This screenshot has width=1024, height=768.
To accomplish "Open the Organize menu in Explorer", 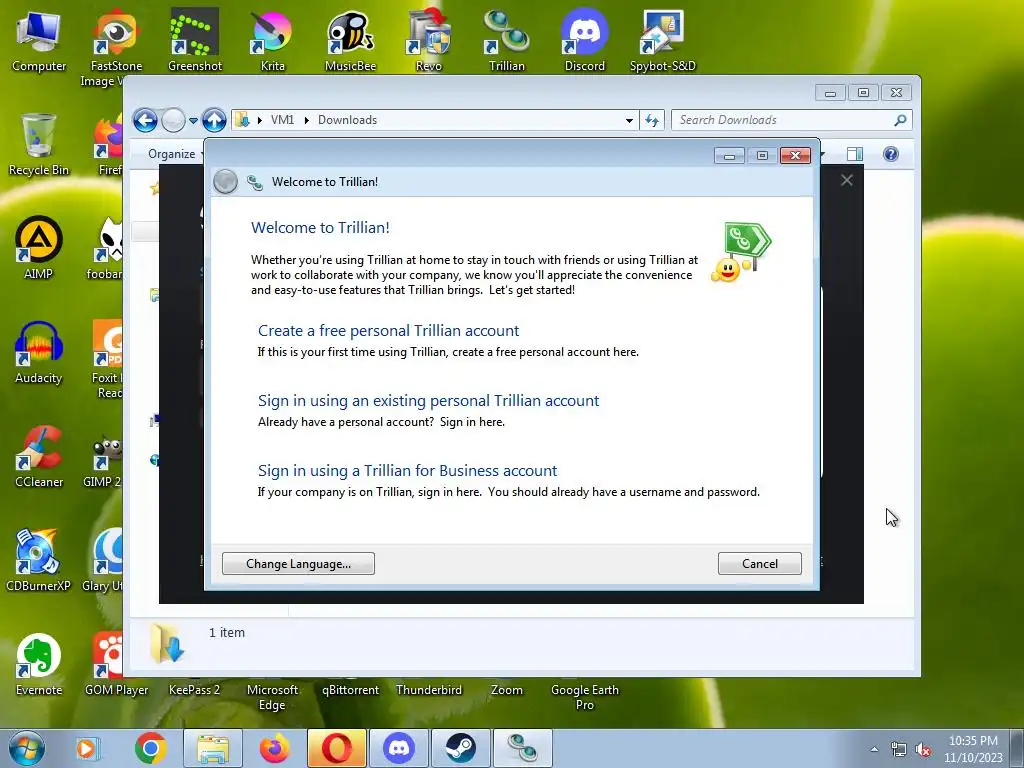I will [x=172, y=154].
